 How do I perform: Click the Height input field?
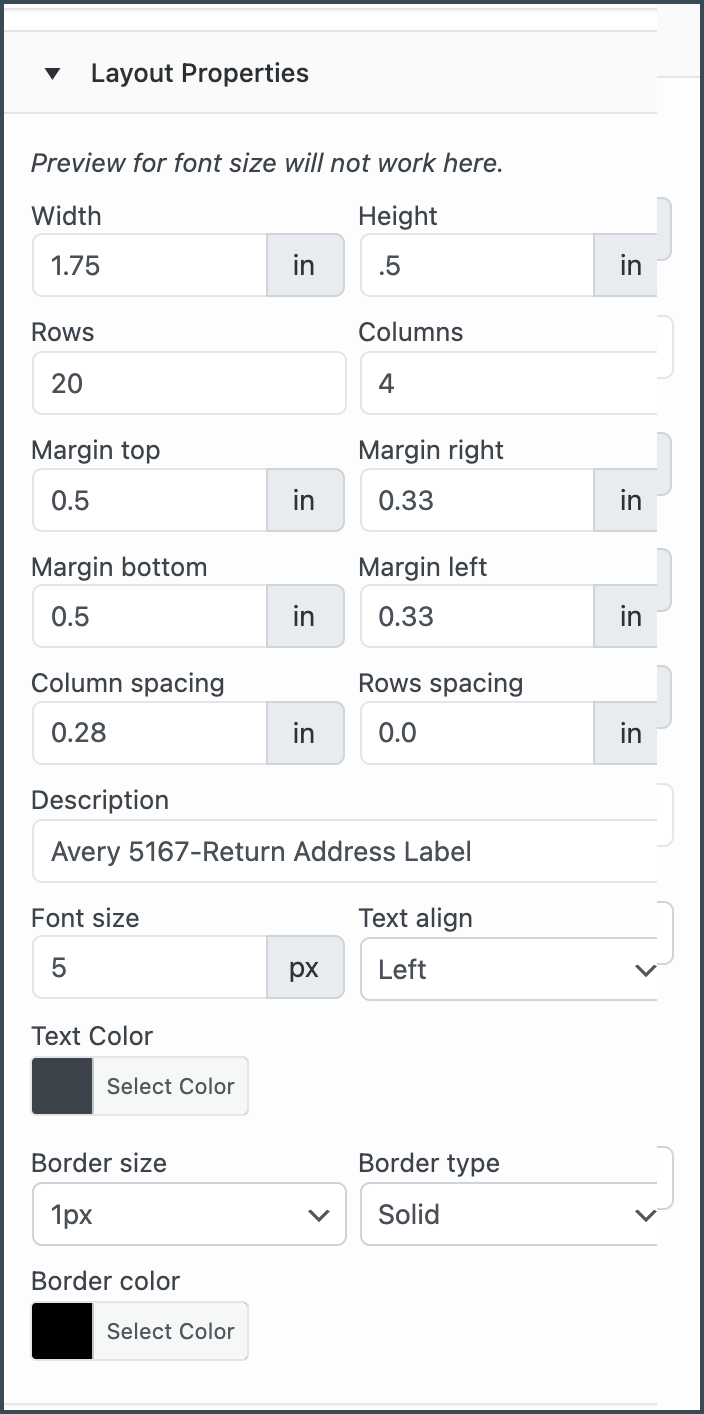(x=477, y=266)
